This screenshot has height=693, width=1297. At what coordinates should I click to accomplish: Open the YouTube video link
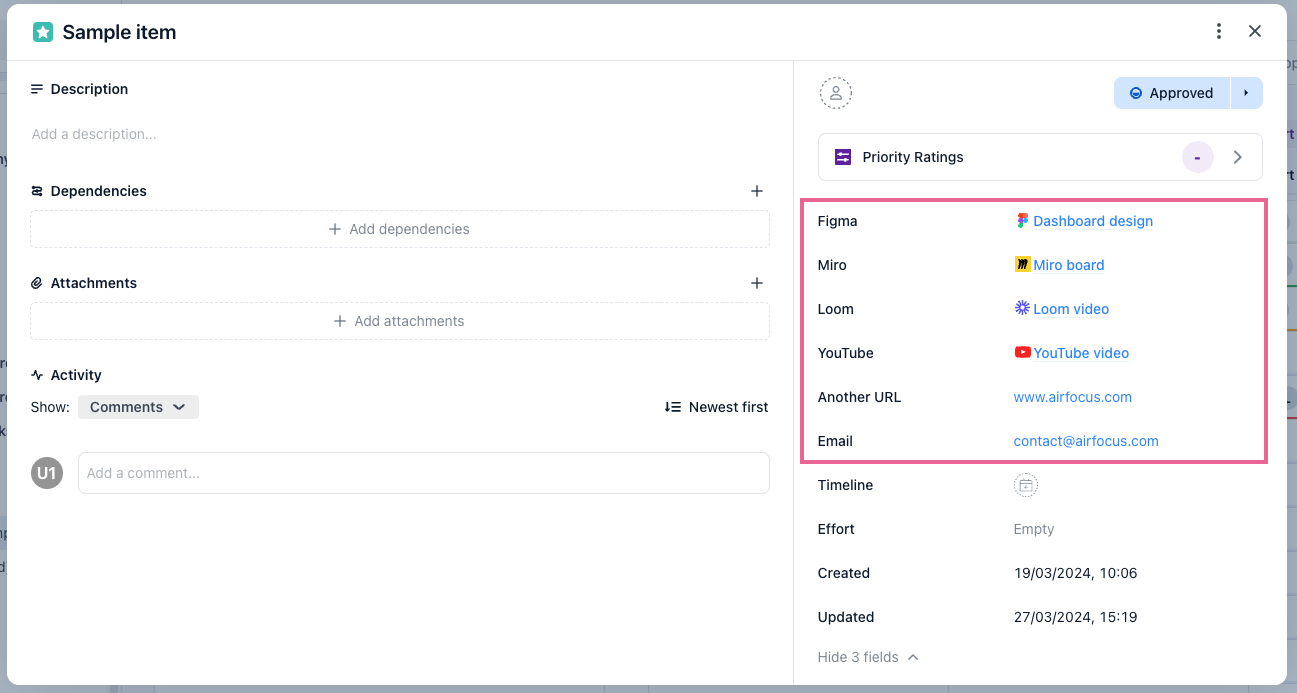[x=1081, y=353]
